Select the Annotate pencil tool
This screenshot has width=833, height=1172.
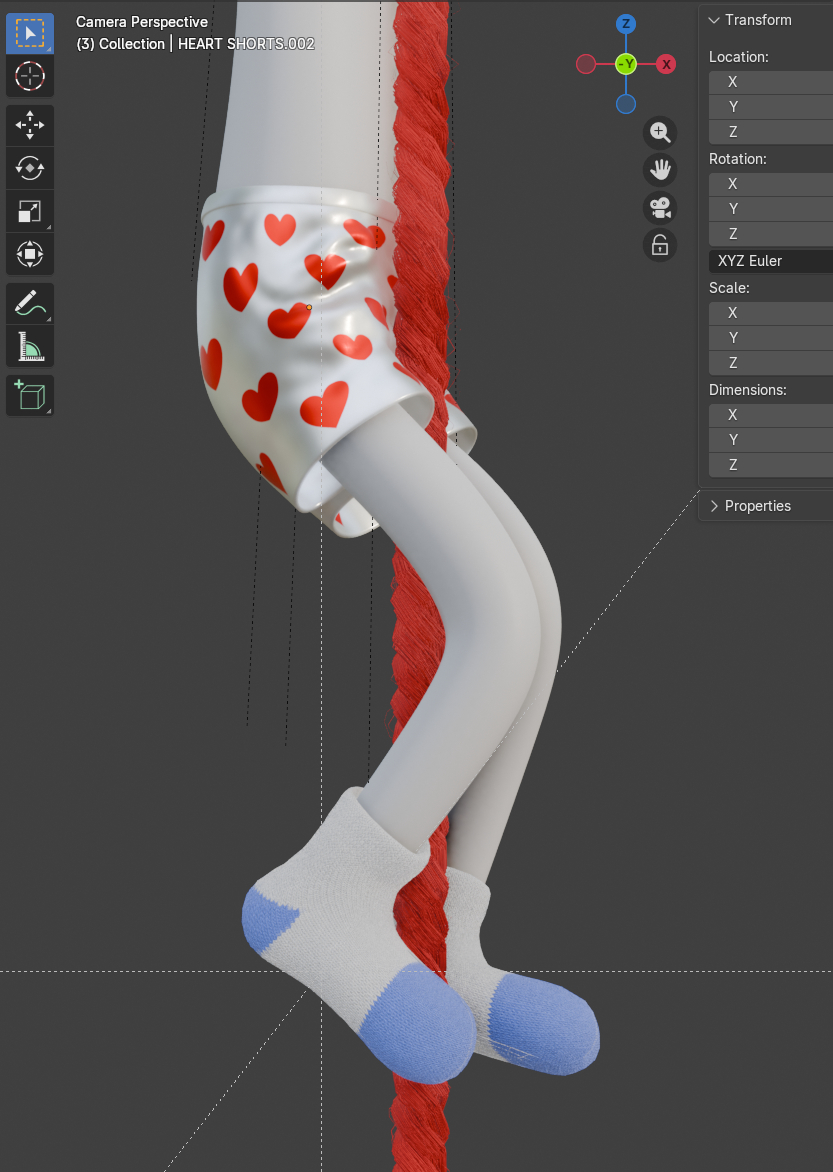point(30,303)
